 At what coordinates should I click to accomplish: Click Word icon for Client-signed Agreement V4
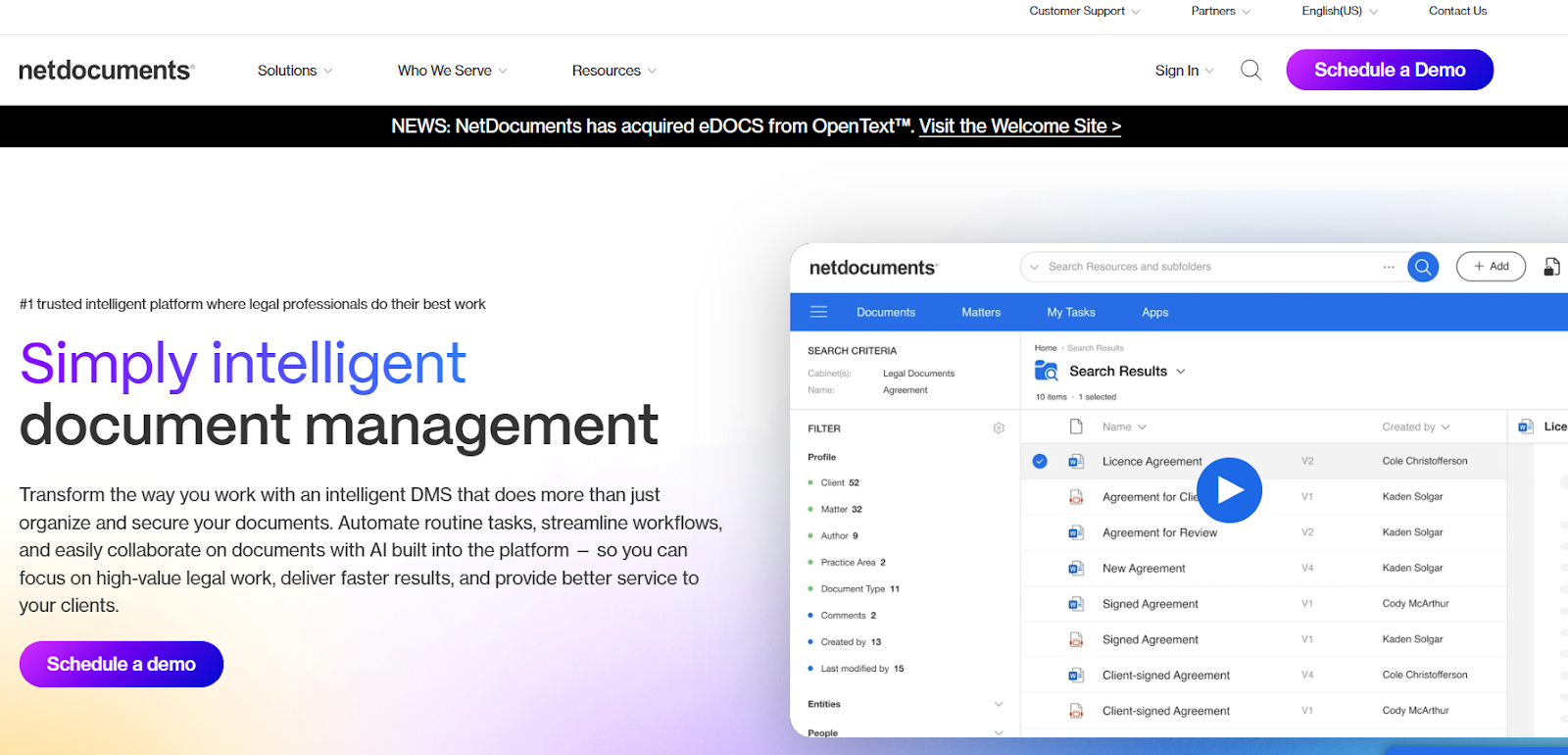1076,676
